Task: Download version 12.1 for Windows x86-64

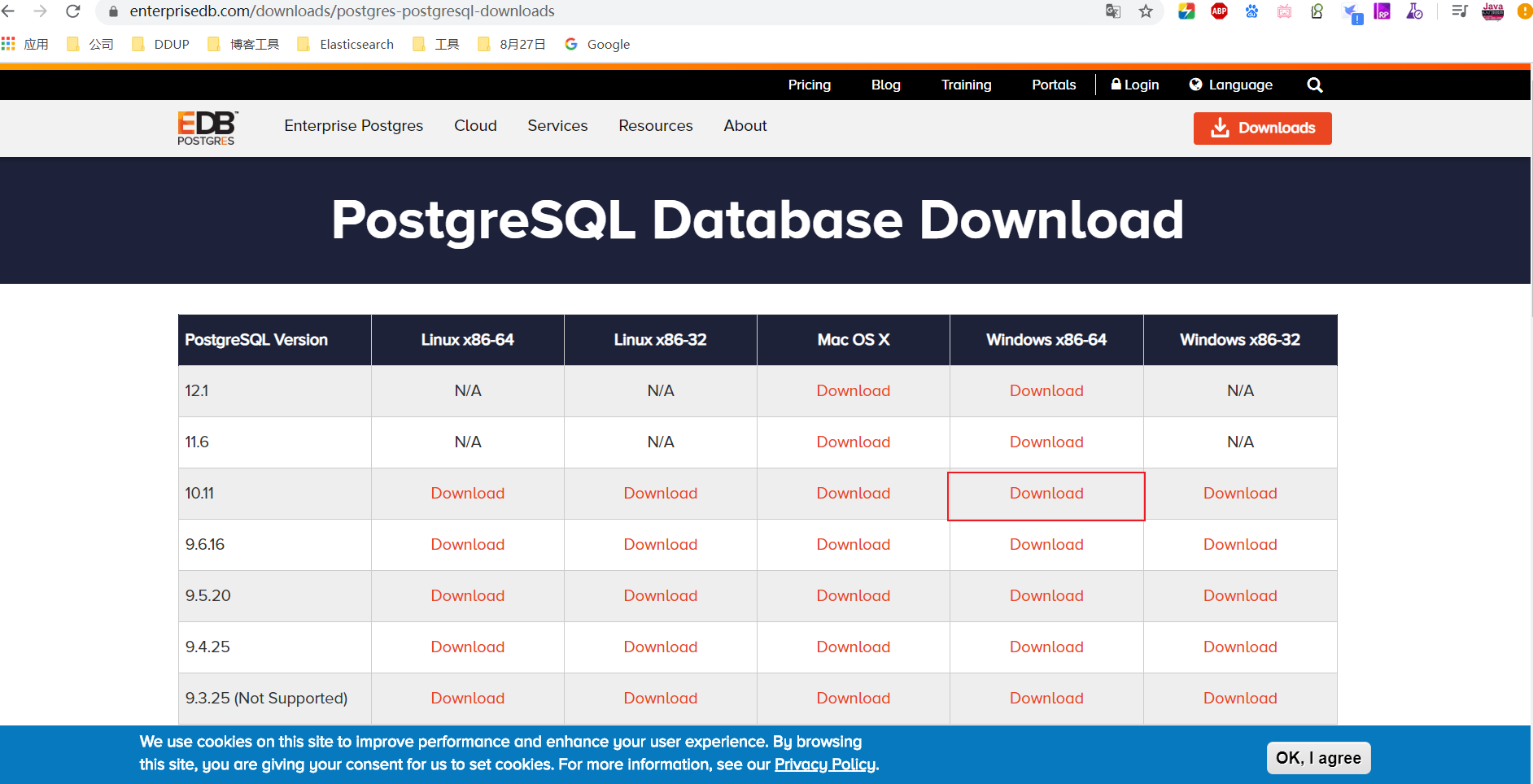Action: [1046, 390]
